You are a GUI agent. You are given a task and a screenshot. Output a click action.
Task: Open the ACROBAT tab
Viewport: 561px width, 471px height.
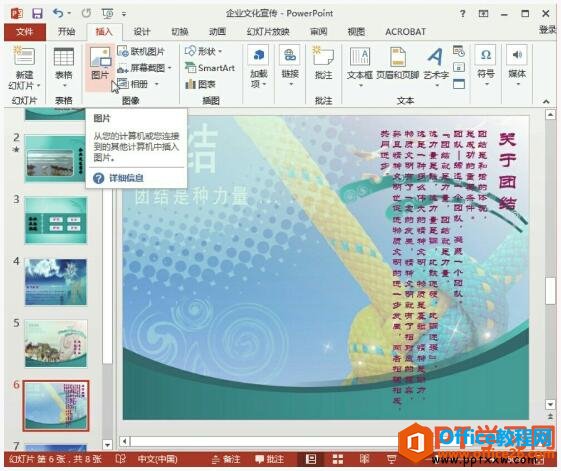point(405,31)
